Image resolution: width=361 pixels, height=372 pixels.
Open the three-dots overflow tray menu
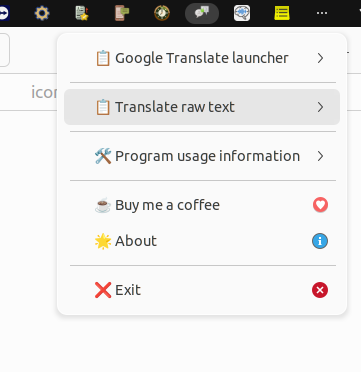[322, 13]
